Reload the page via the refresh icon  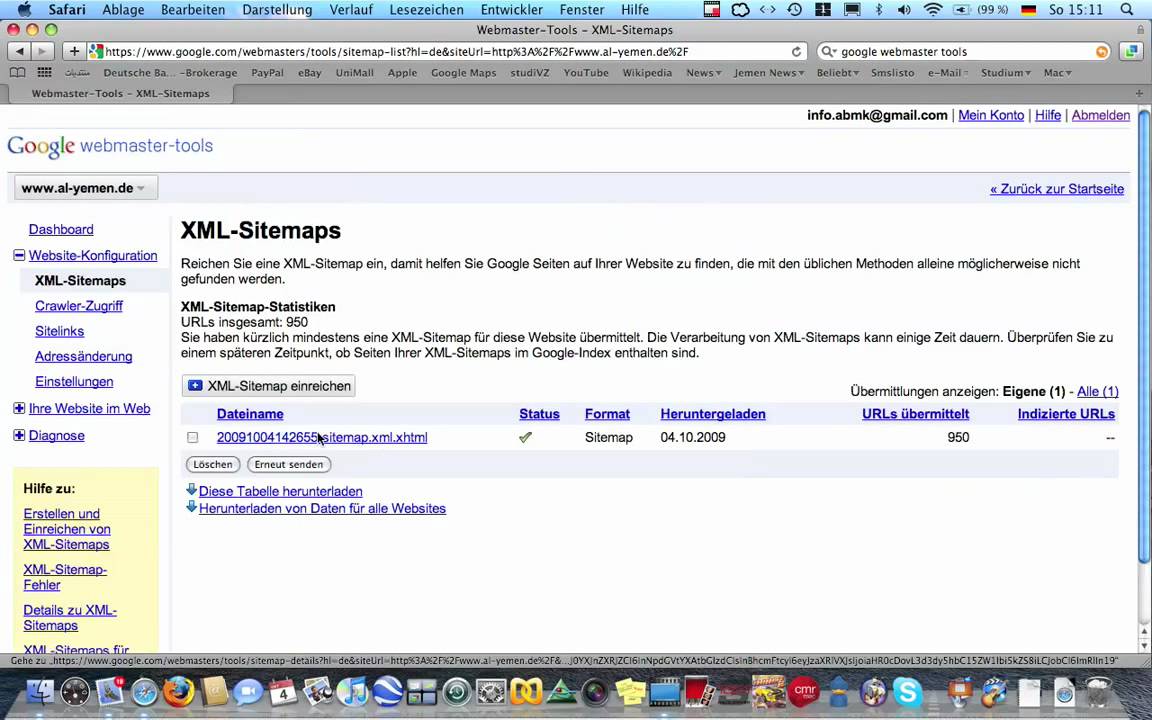pyautogui.click(x=796, y=52)
